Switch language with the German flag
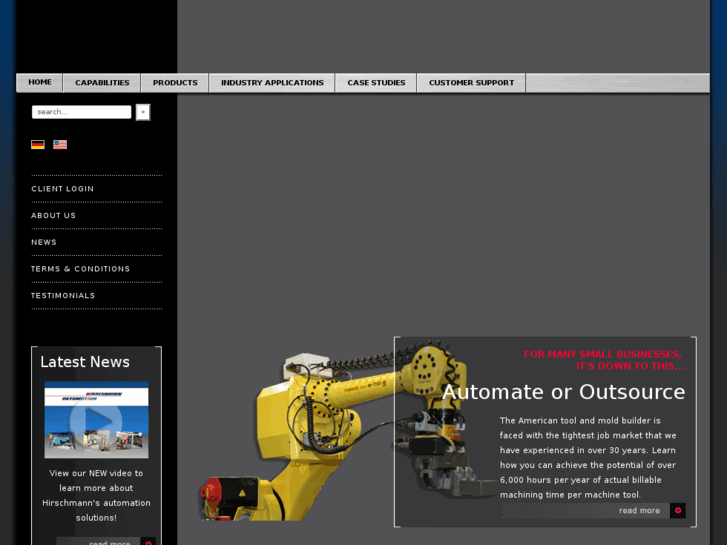The width and height of the screenshot is (727, 545). 38,145
